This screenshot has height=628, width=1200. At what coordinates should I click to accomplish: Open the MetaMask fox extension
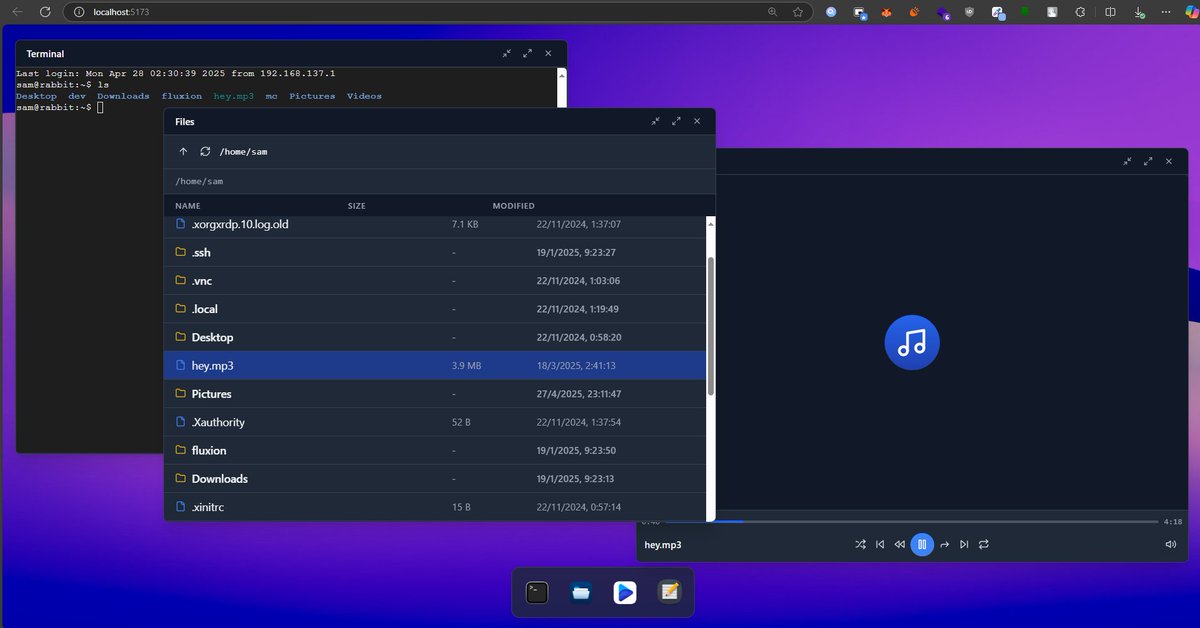887,12
